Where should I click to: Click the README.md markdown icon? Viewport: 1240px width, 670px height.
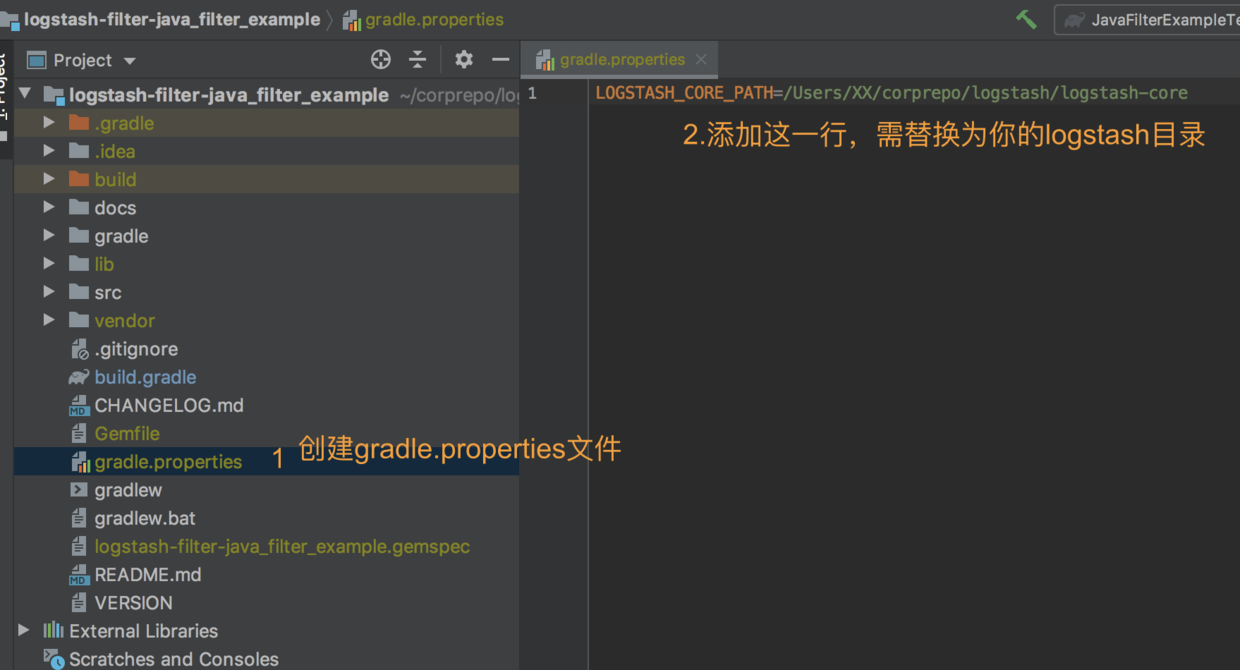pyautogui.click(x=79, y=575)
